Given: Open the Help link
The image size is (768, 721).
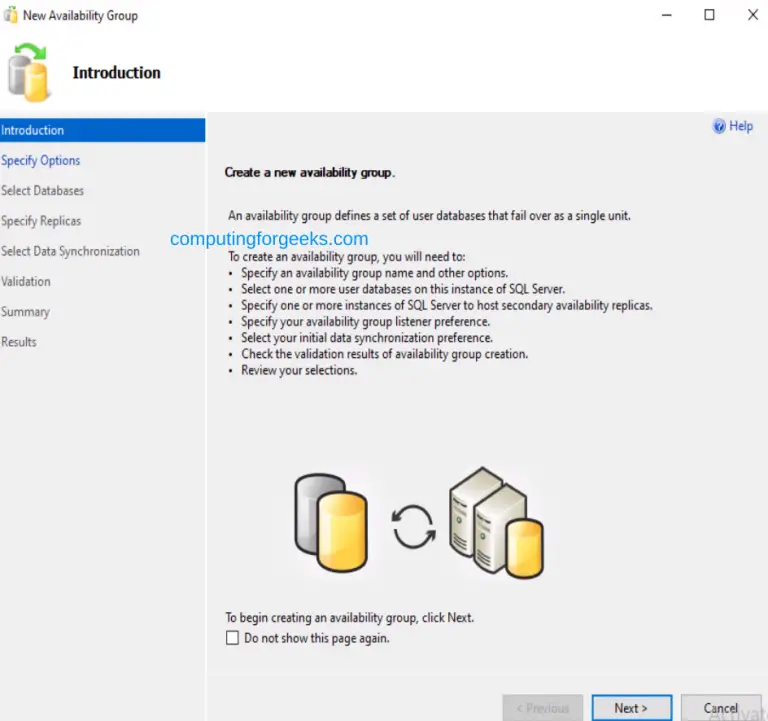Looking at the screenshot, I should tap(741, 126).
